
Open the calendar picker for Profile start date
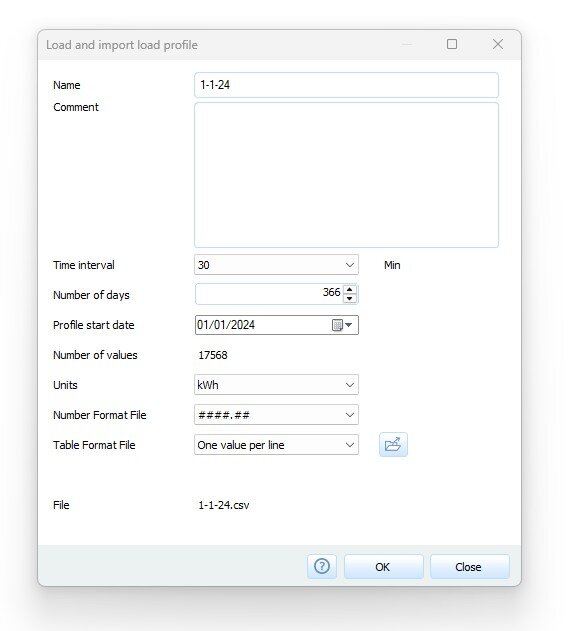pos(343,325)
